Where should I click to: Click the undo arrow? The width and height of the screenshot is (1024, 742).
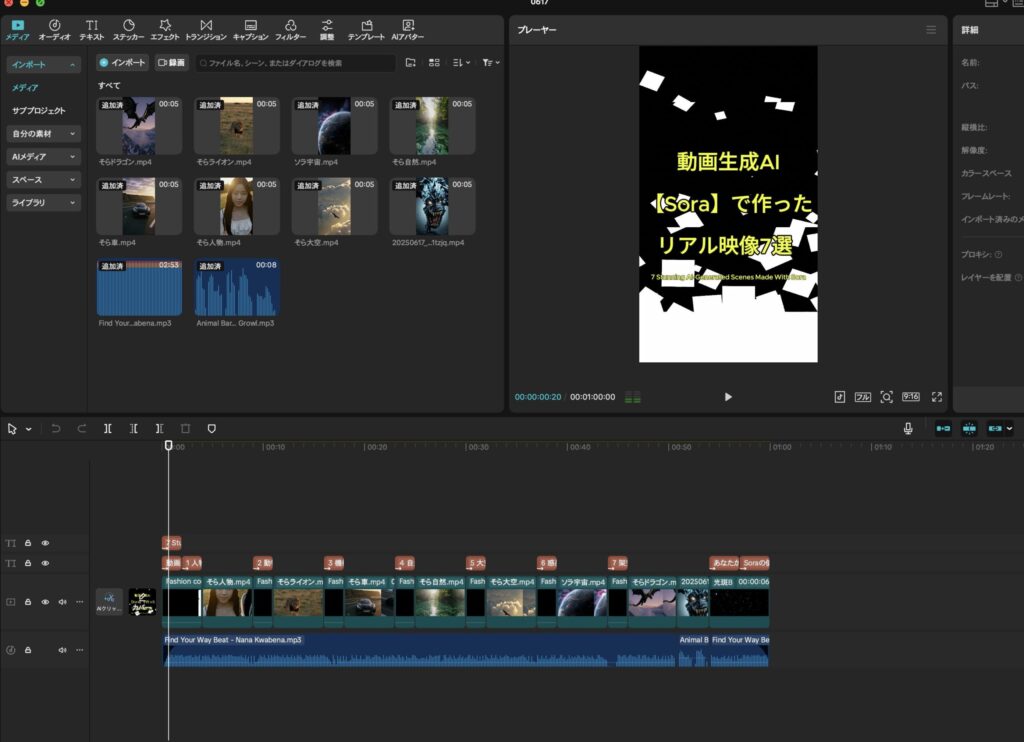56,429
